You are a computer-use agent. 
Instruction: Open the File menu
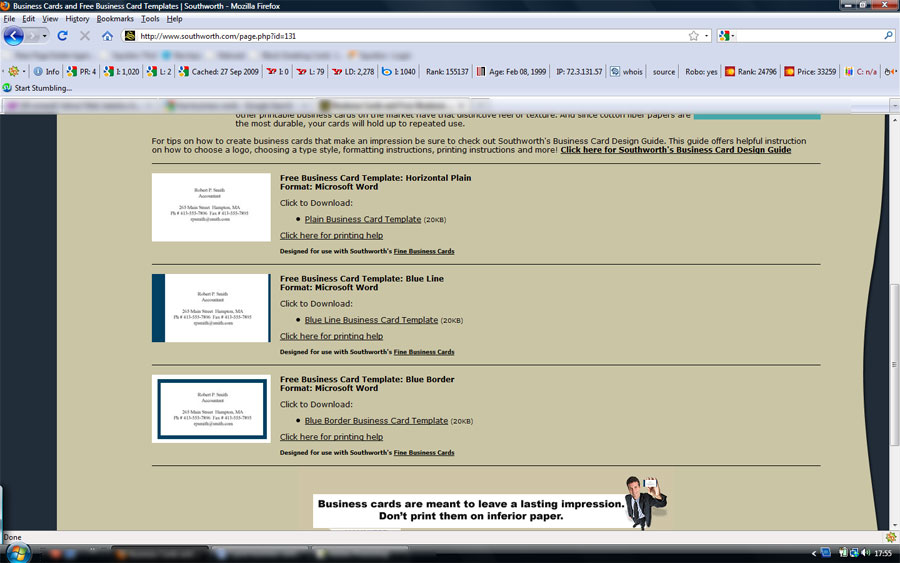pyautogui.click(x=9, y=18)
